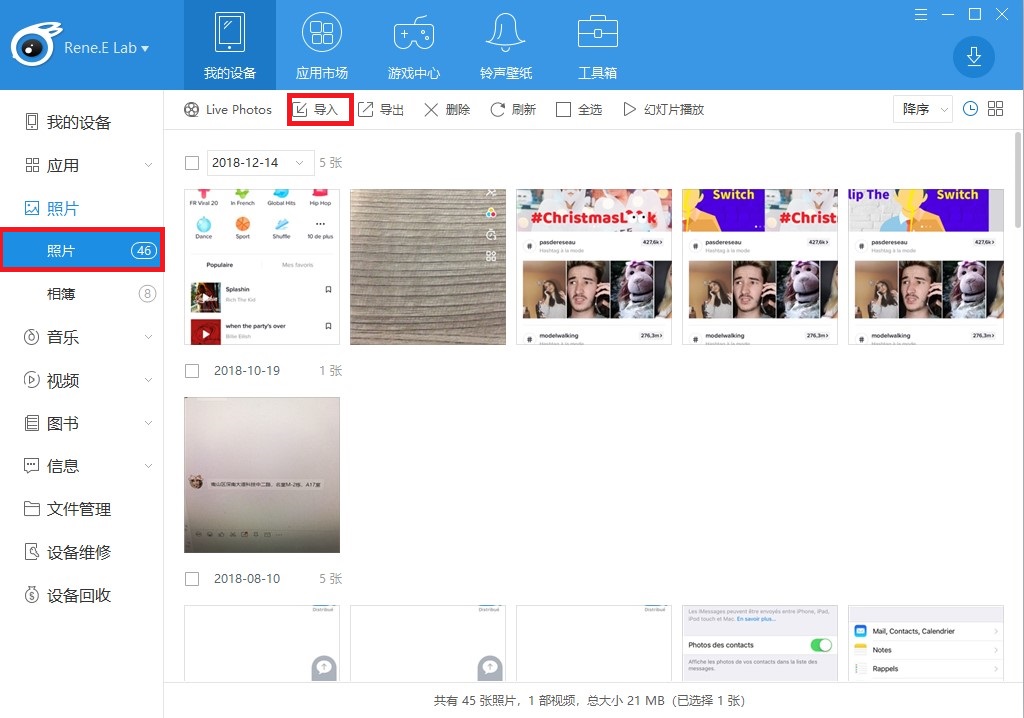Open the 2018-12-14 date dropdown

[259, 163]
